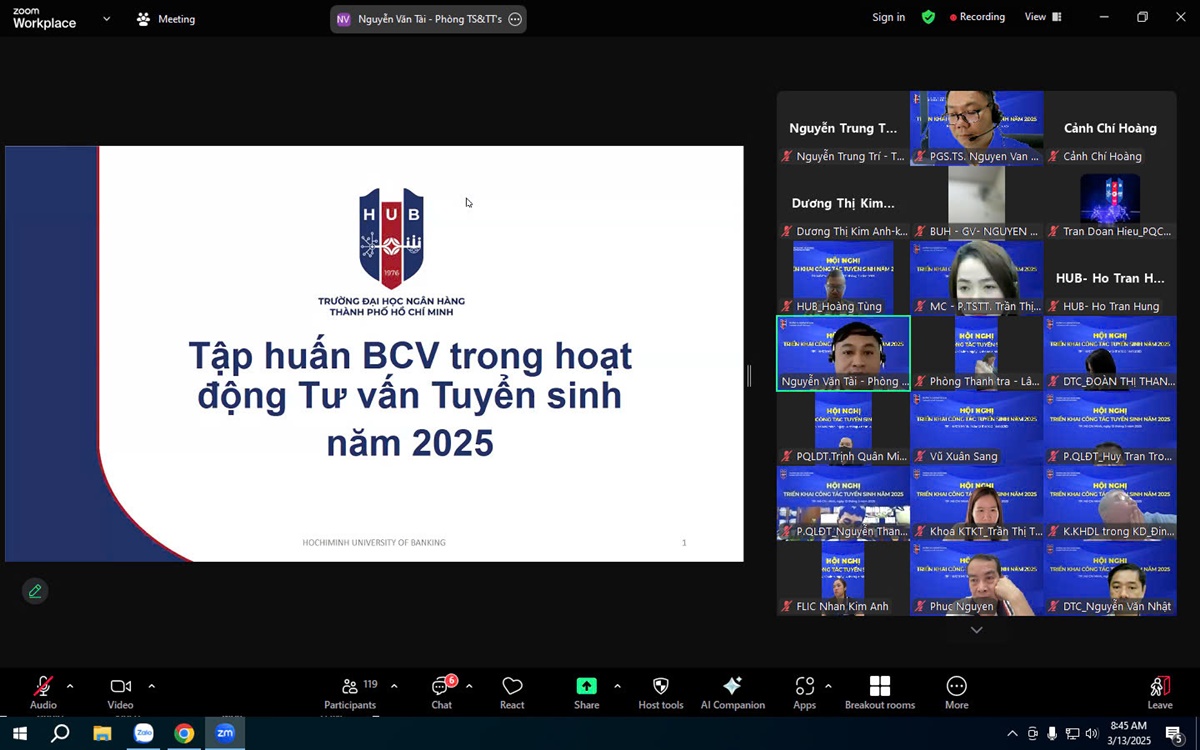Unmute the Audio microphone icon
The height and width of the screenshot is (750, 1200).
pyautogui.click(x=43, y=686)
